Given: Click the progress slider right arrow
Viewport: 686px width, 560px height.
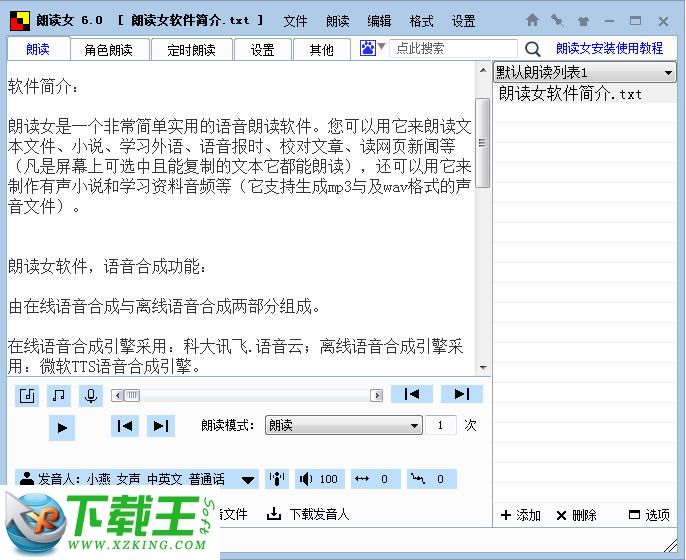Looking at the screenshot, I should pos(376,396).
